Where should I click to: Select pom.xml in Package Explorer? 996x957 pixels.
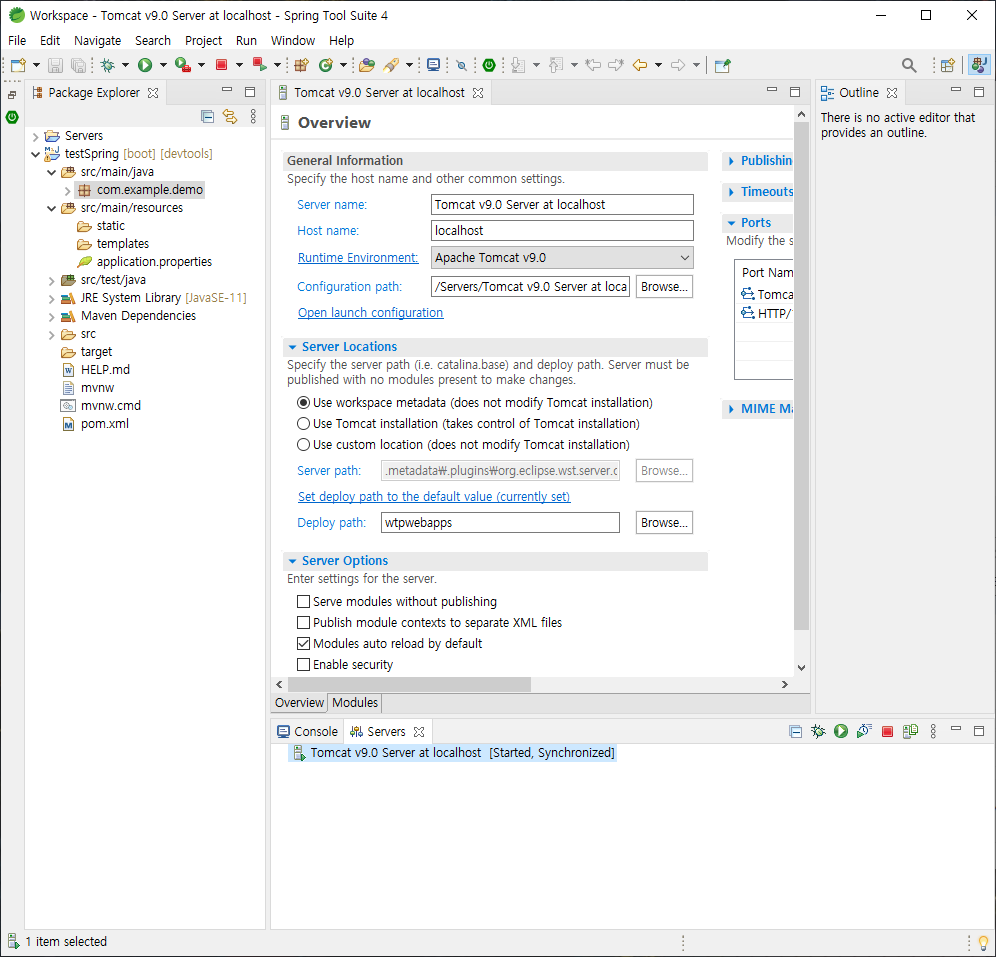click(105, 424)
